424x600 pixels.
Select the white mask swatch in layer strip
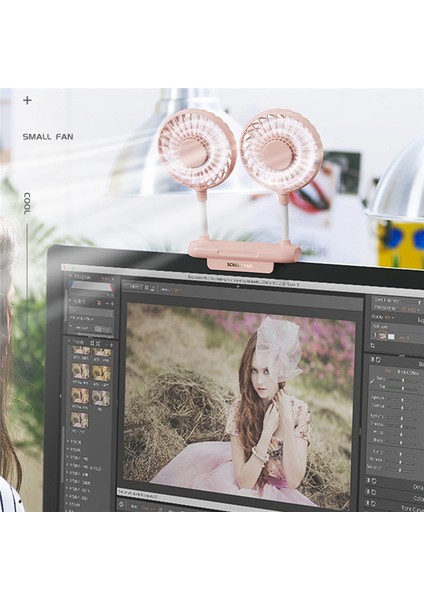(391, 337)
